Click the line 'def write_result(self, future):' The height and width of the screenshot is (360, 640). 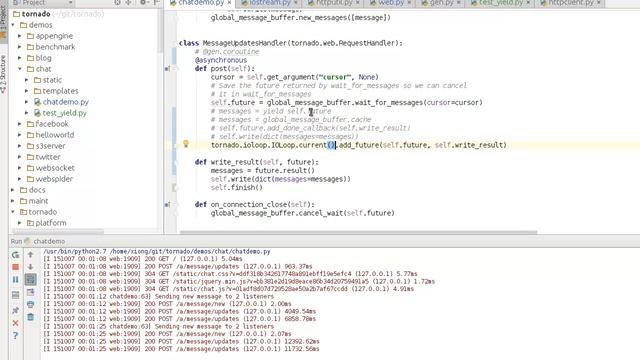coord(256,162)
